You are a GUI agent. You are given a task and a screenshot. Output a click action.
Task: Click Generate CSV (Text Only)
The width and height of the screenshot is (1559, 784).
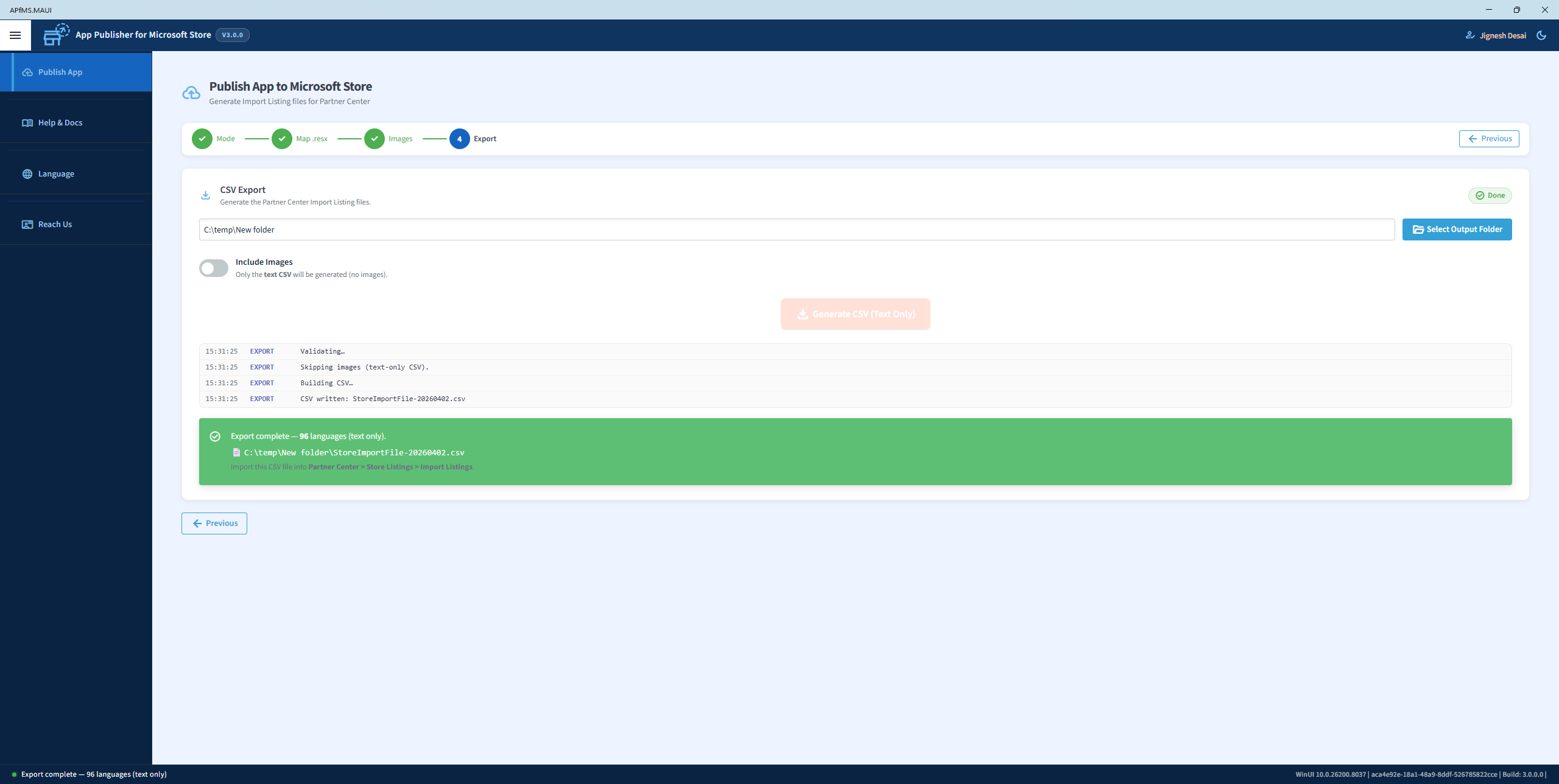pos(855,313)
